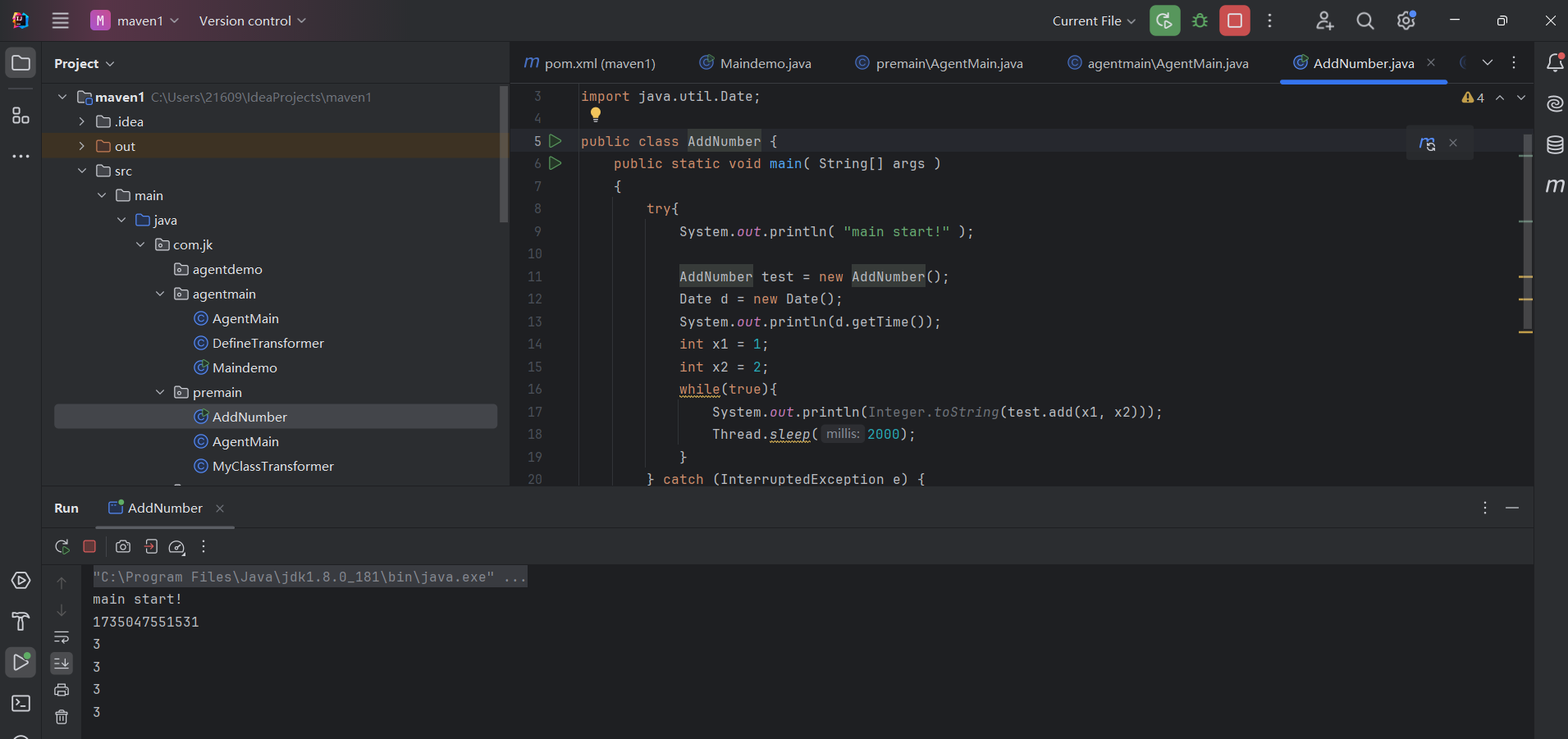Run class AddNumber gutter arrow line 5
The width and height of the screenshot is (1568, 739).
(555, 141)
